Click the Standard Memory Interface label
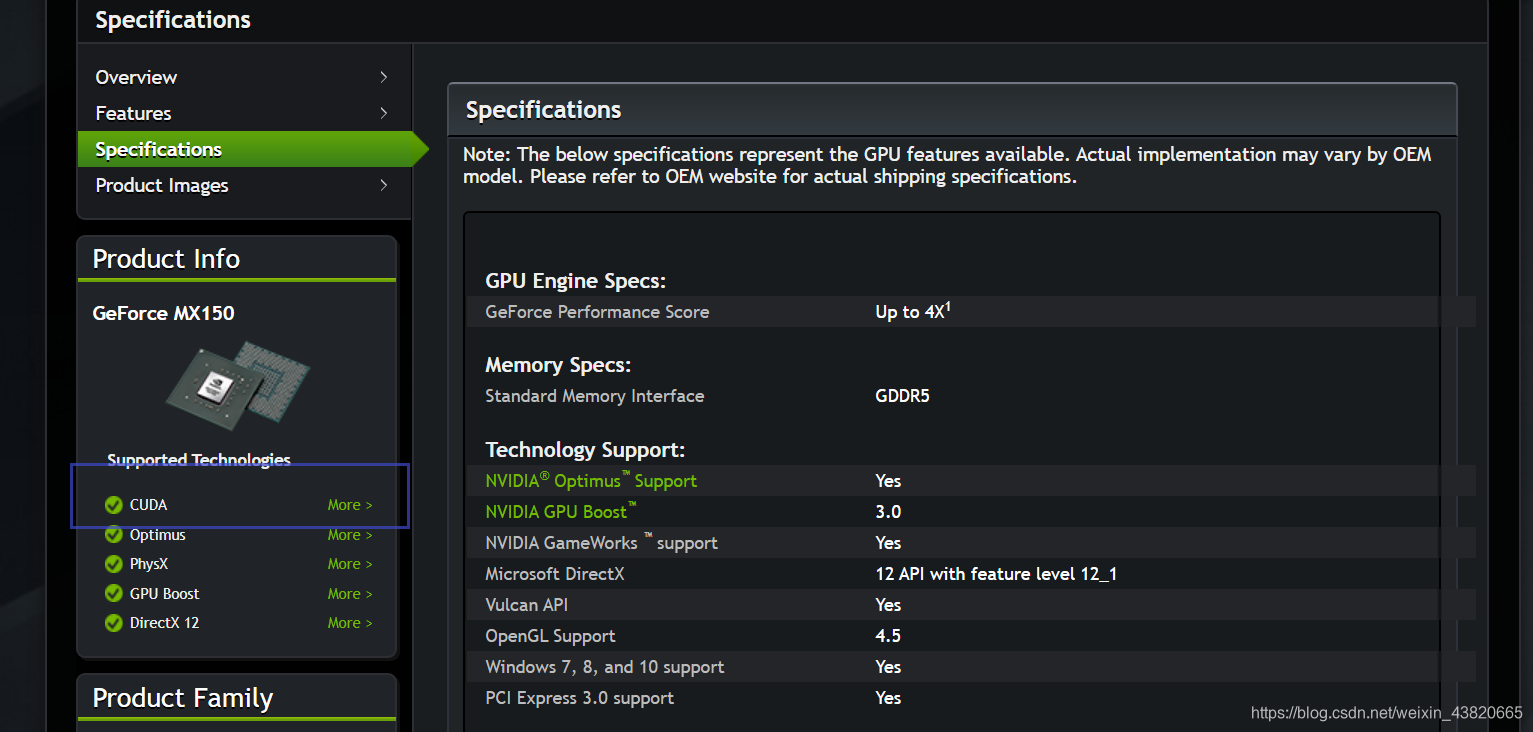Image resolution: width=1533 pixels, height=732 pixels. pos(594,396)
